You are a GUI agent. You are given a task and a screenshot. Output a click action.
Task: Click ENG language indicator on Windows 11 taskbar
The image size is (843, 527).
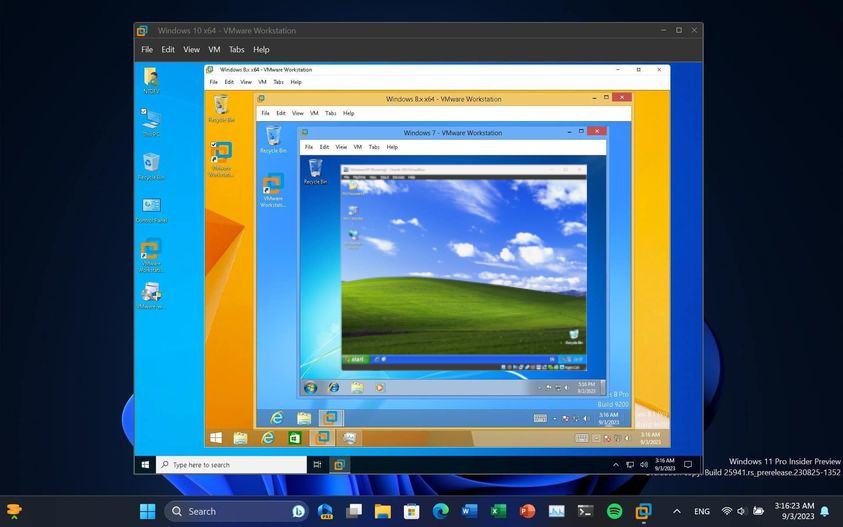click(x=702, y=511)
